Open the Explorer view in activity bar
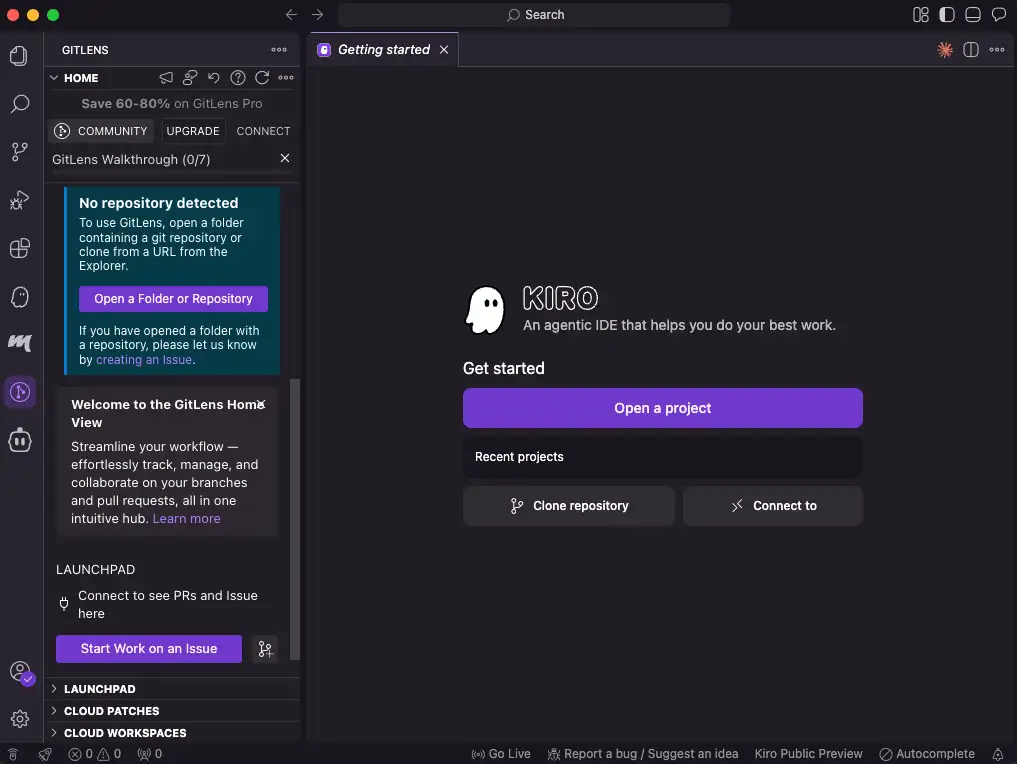The image size is (1017, 764). (19, 56)
